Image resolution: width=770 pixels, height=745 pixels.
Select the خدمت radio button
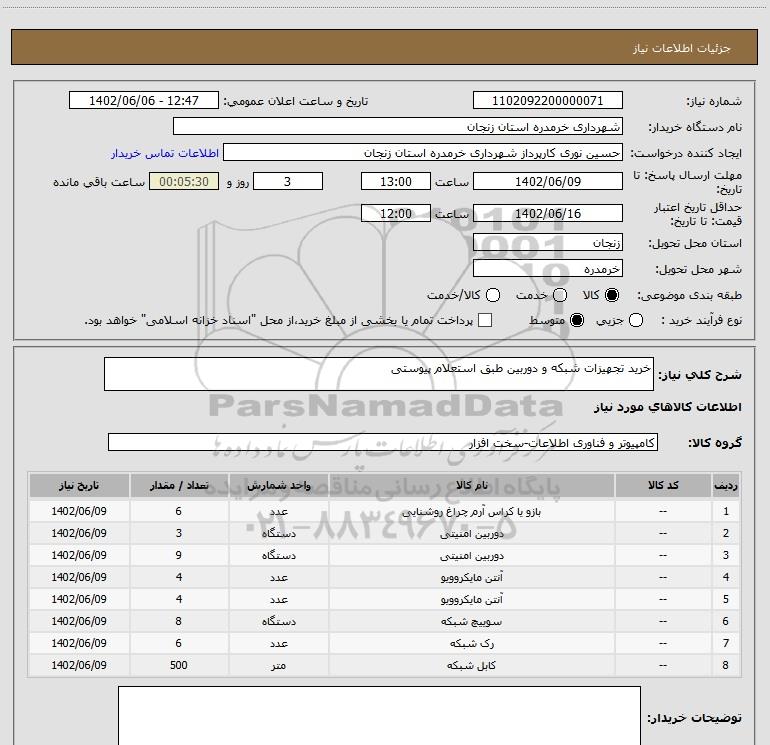[x=560, y=295]
